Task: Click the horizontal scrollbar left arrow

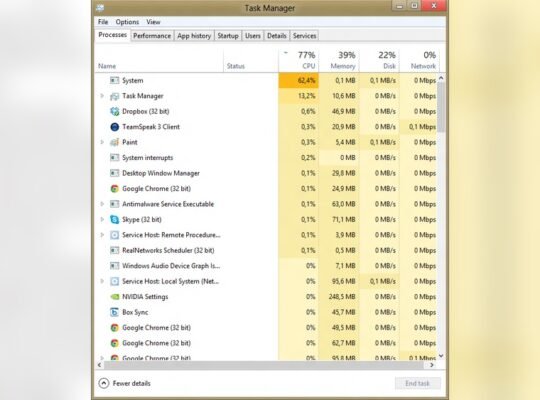Action: point(100,365)
